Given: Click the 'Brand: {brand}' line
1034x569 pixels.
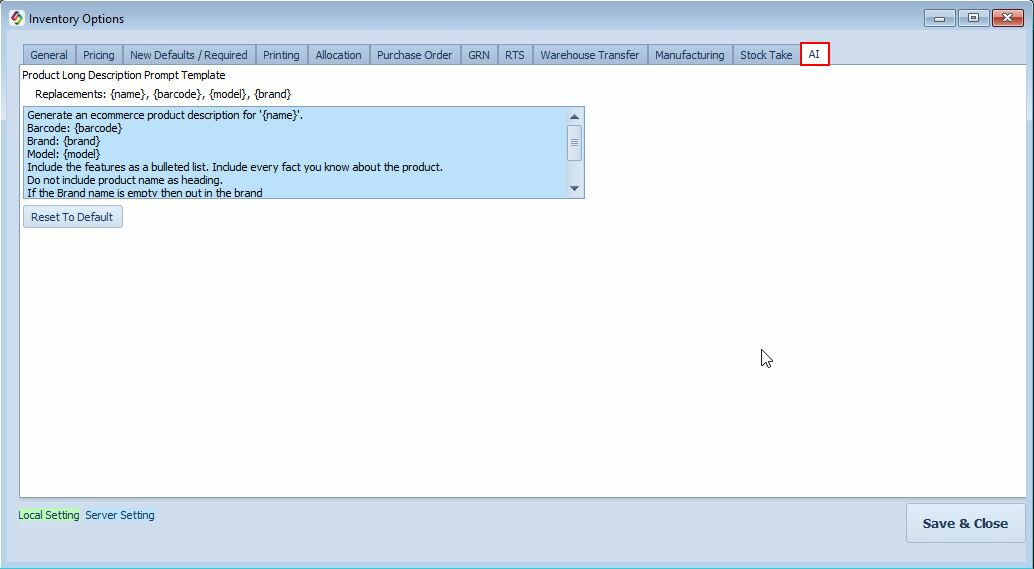Looking at the screenshot, I should [x=63, y=141].
